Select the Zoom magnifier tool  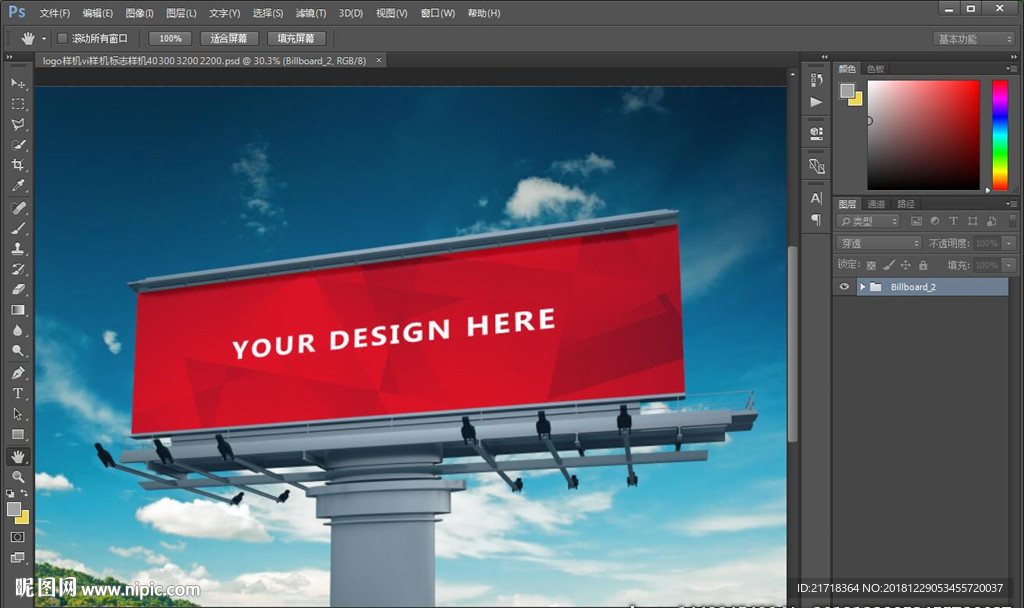click(18, 477)
